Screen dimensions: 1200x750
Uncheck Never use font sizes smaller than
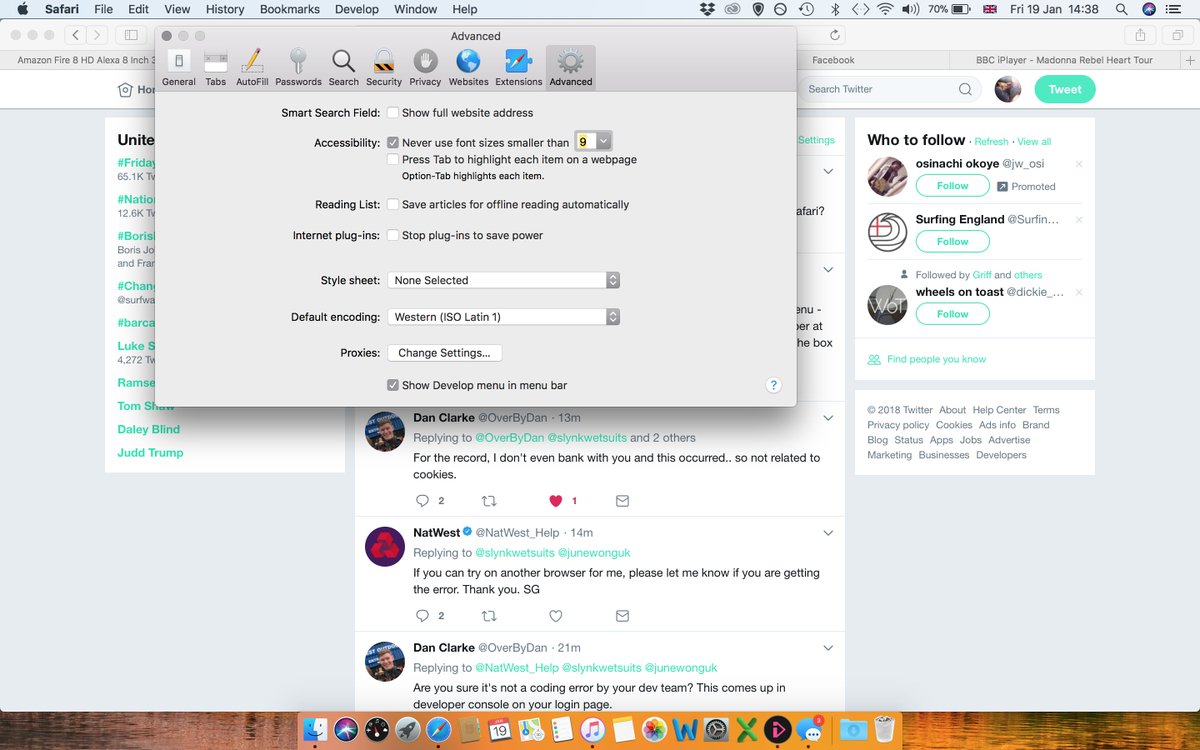(393, 143)
